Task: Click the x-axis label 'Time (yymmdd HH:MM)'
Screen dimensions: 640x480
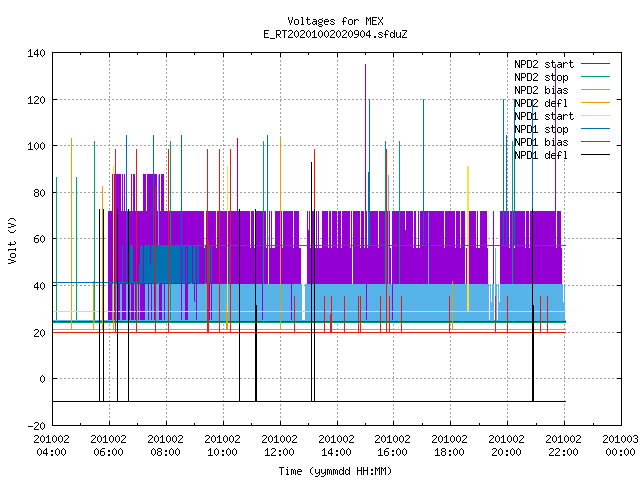Action: coord(335,471)
